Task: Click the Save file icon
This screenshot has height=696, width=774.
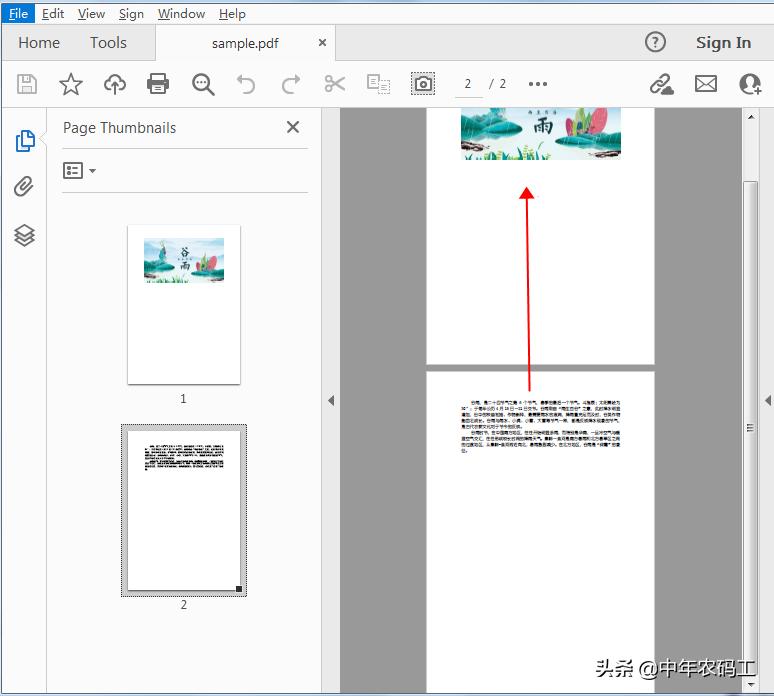Action: pyautogui.click(x=27, y=84)
